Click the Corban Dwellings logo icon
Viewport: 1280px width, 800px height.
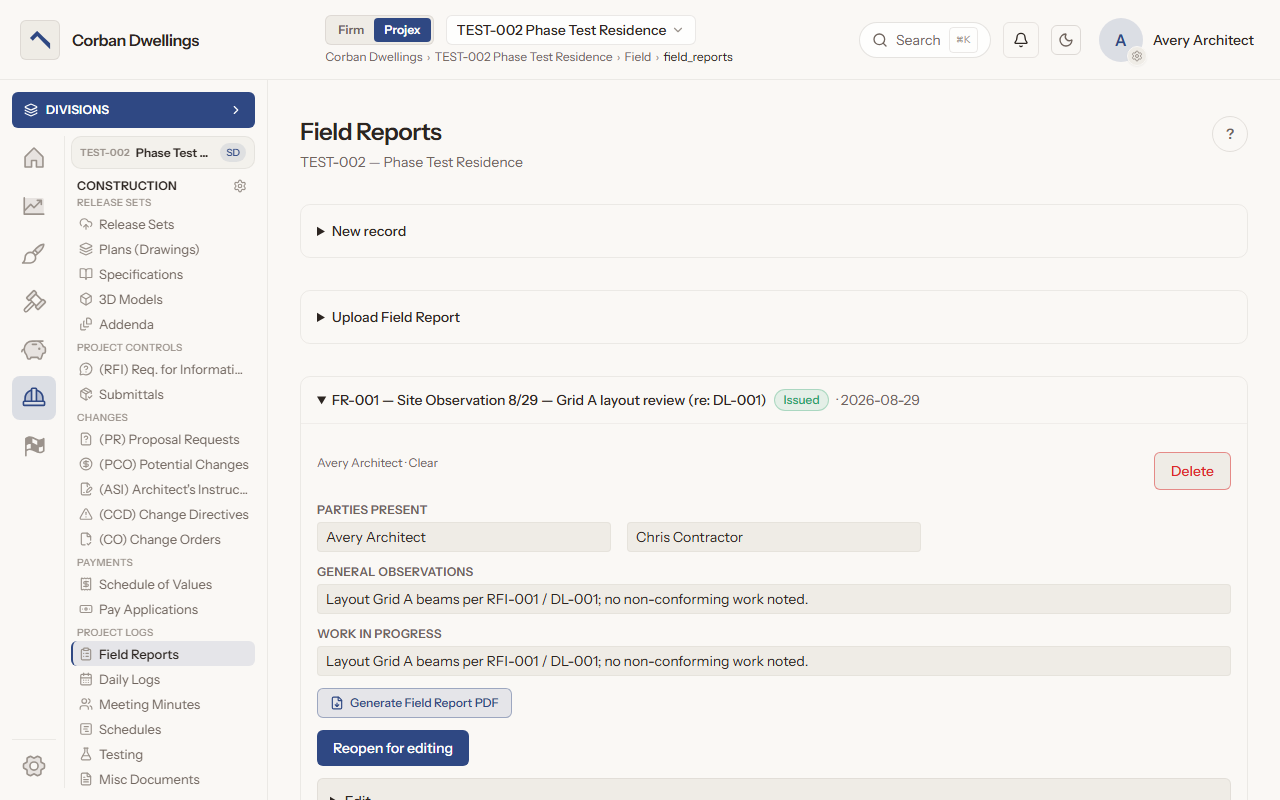click(x=40, y=40)
